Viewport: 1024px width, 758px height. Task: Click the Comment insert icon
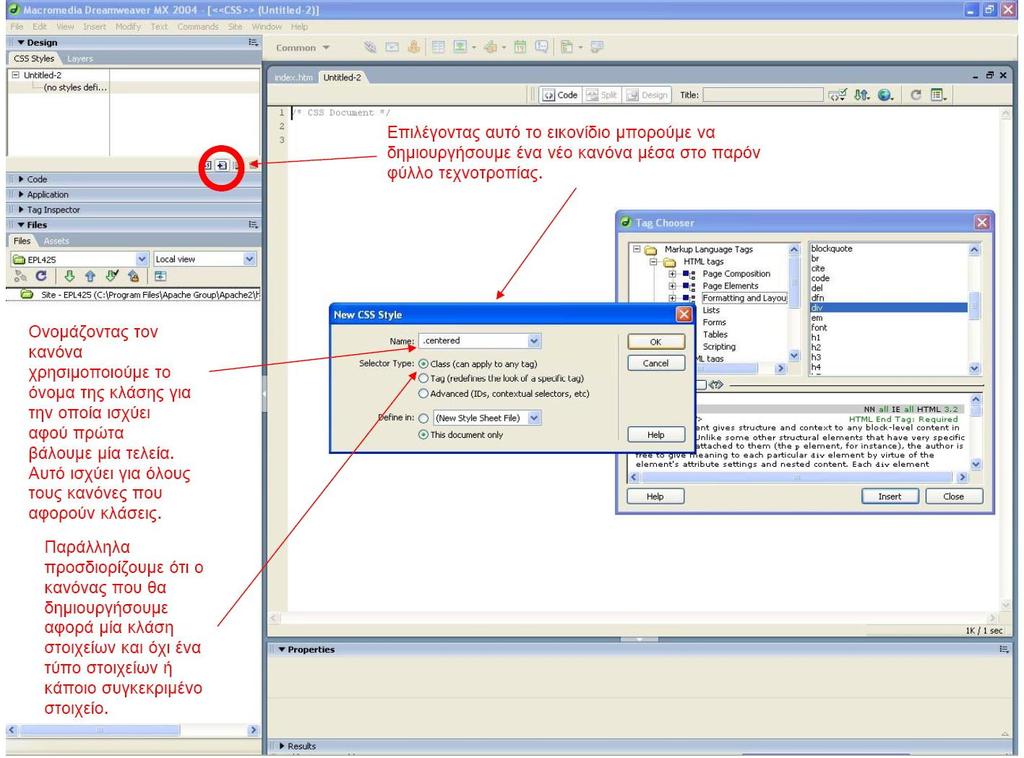541,47
